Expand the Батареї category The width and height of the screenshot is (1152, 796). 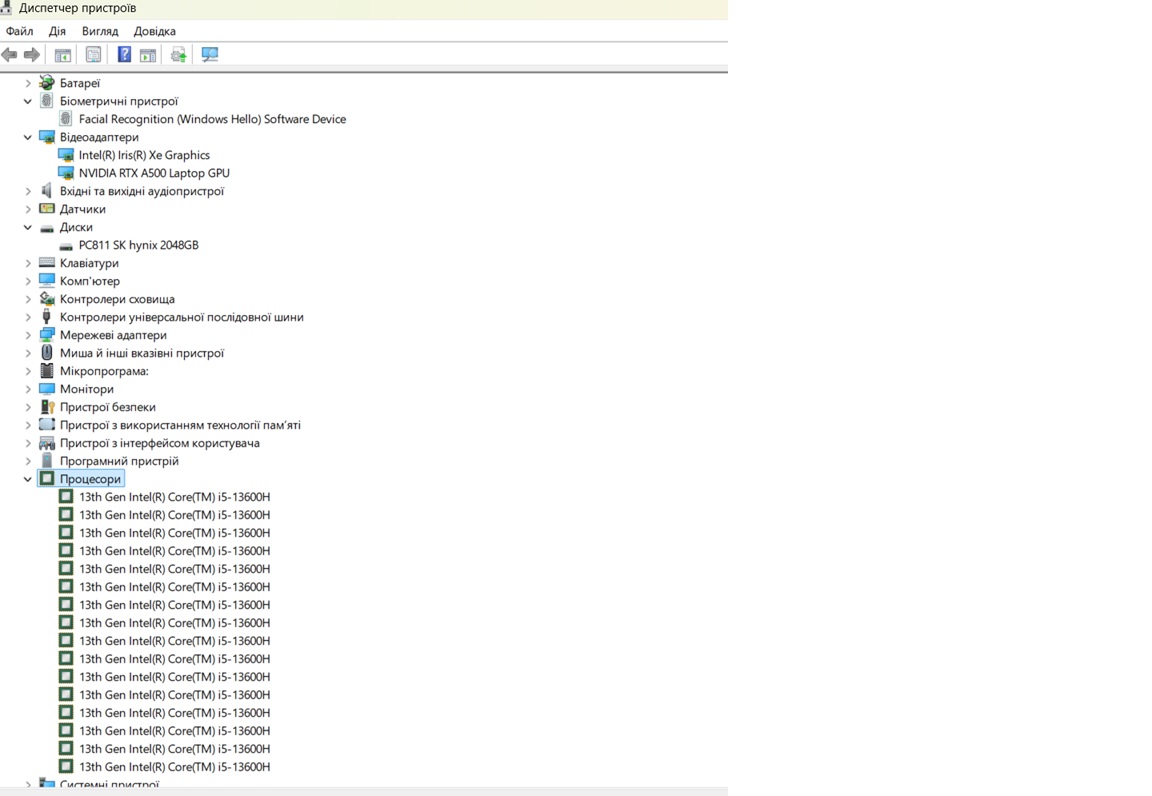point(28,83)
